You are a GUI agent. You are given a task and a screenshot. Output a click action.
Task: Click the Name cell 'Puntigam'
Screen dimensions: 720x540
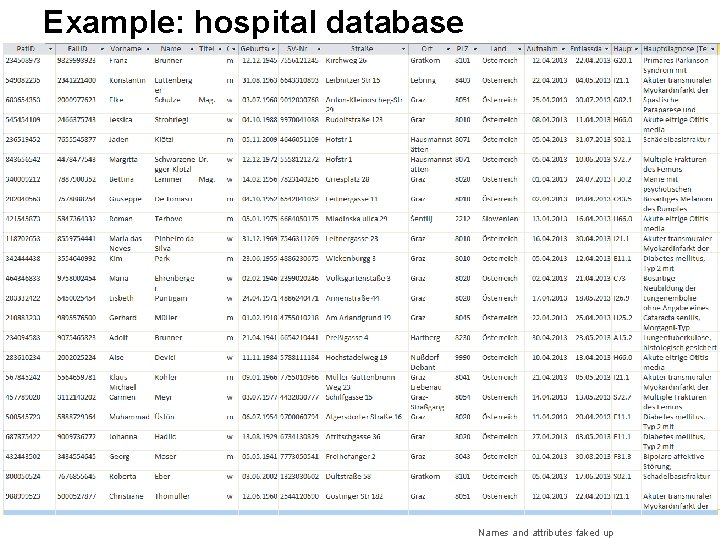(x=170, y=298)
